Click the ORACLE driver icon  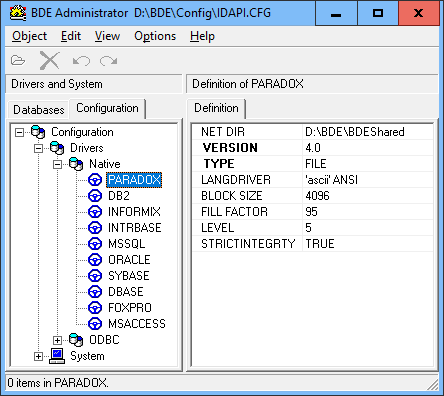pyautogui.click(x=95, y=260)
